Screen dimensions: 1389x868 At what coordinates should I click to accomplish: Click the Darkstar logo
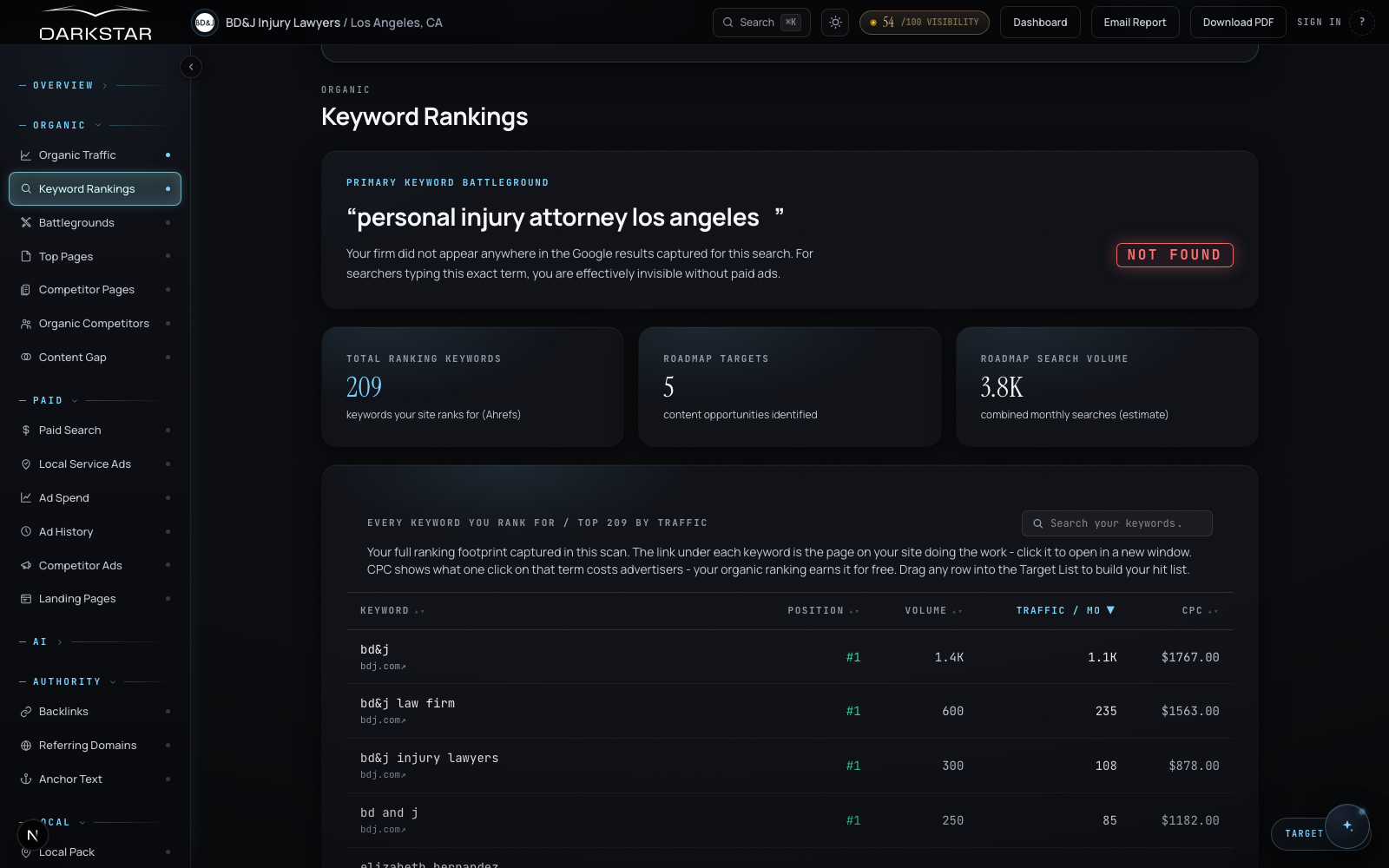click(95, 24)
